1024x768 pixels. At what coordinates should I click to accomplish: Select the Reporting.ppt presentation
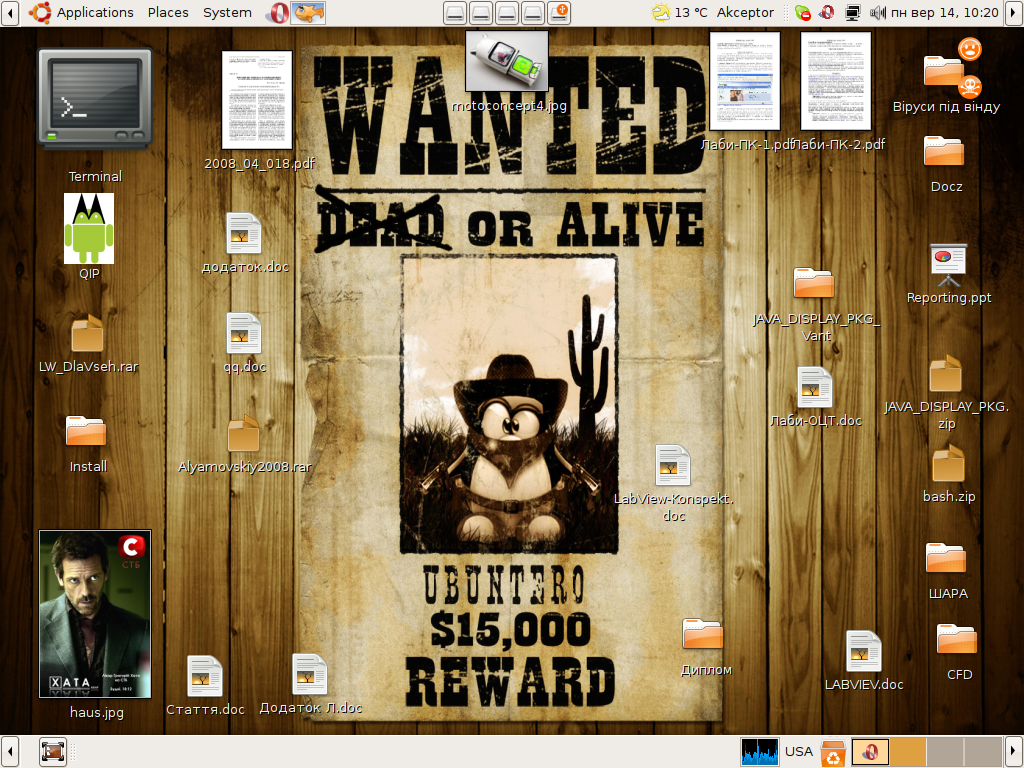point(948,265)
